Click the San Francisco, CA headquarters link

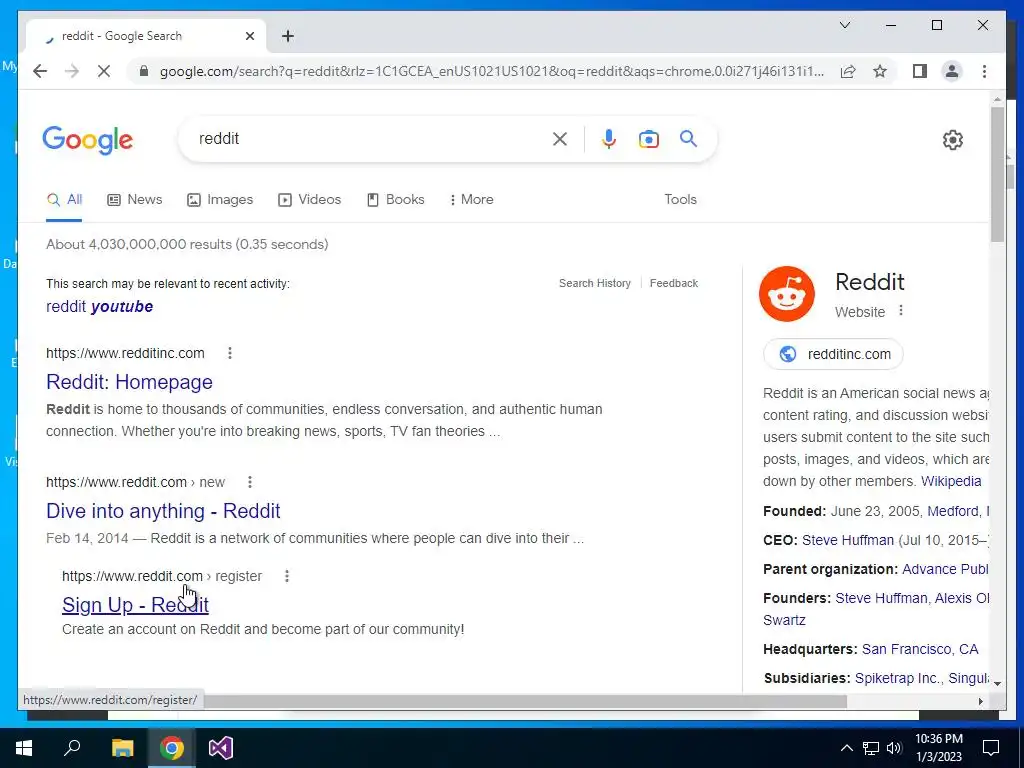pyautogui.click(x=920, y=649)
